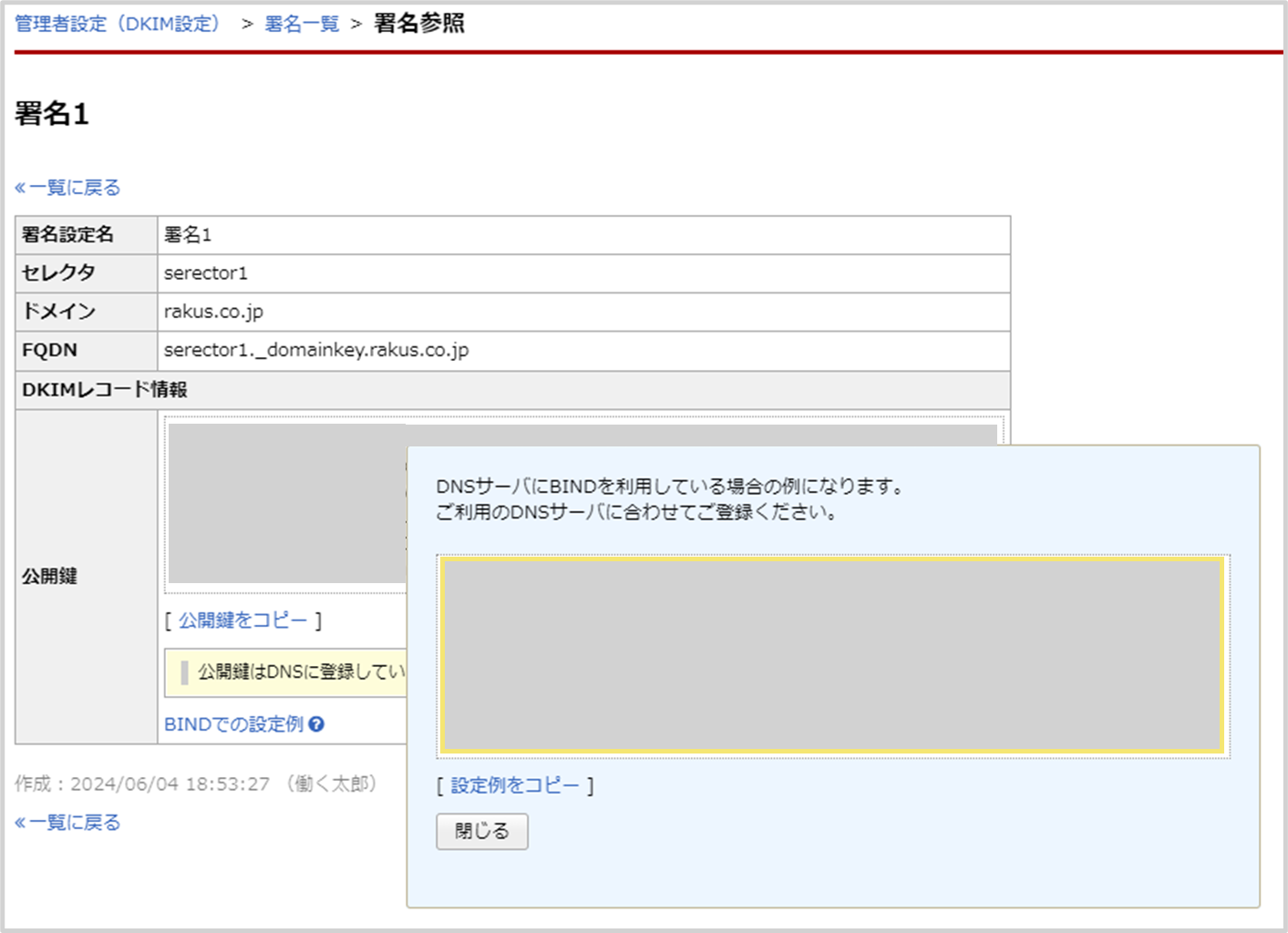Open 管理者設定（DKIM設定） in the breadcrumb
The height and width of the screenshot is (933, 1288).
point(118,23)
